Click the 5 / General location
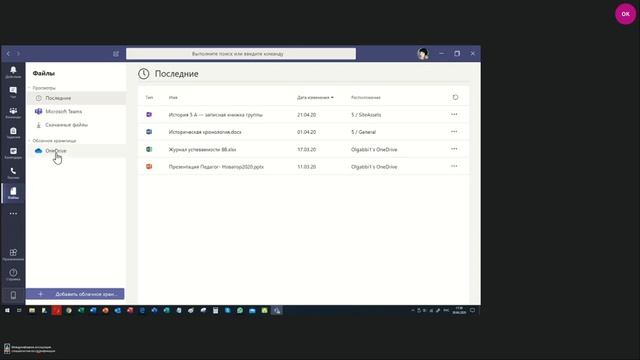This screenshot has height=360, width=640. (363, 132)
